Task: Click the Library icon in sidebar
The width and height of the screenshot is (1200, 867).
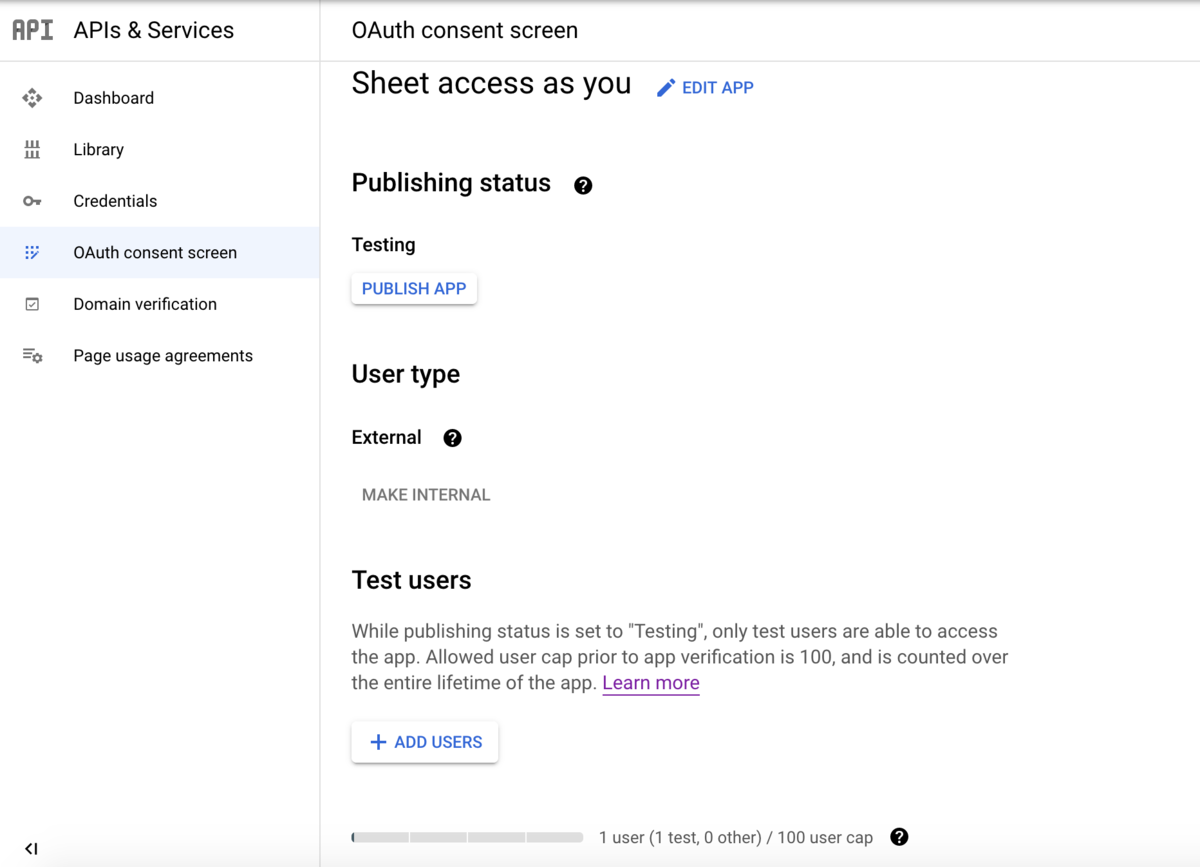Action: [32, 150]
